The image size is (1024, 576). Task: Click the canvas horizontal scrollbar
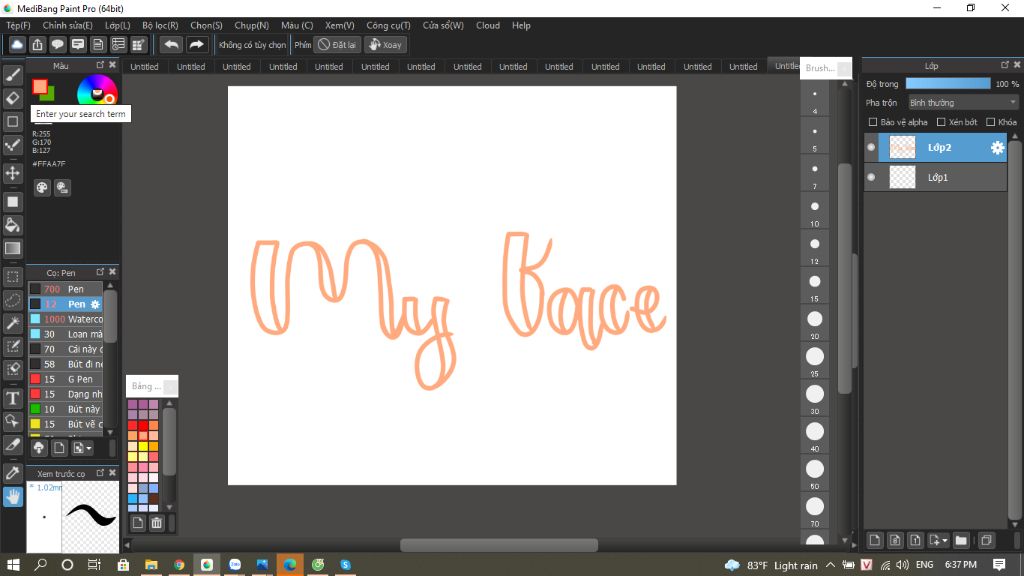pyautogui.click(x=498, y=545)
